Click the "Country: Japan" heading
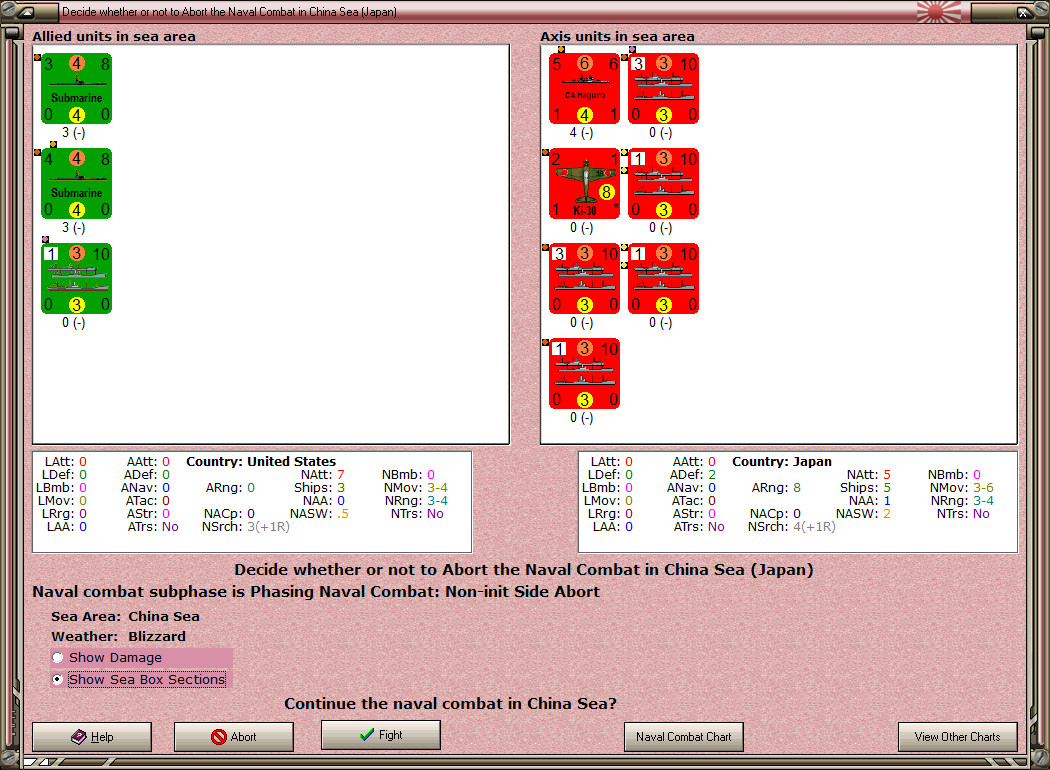 click(x=781, y=461)
